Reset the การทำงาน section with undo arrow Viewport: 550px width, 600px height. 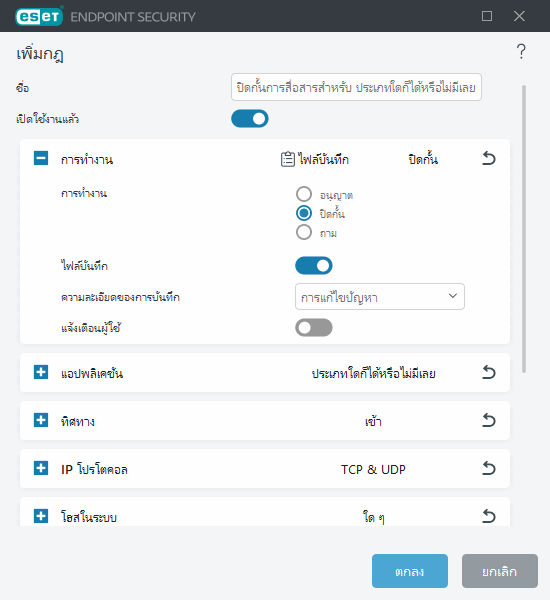click(x=488, y=158)
